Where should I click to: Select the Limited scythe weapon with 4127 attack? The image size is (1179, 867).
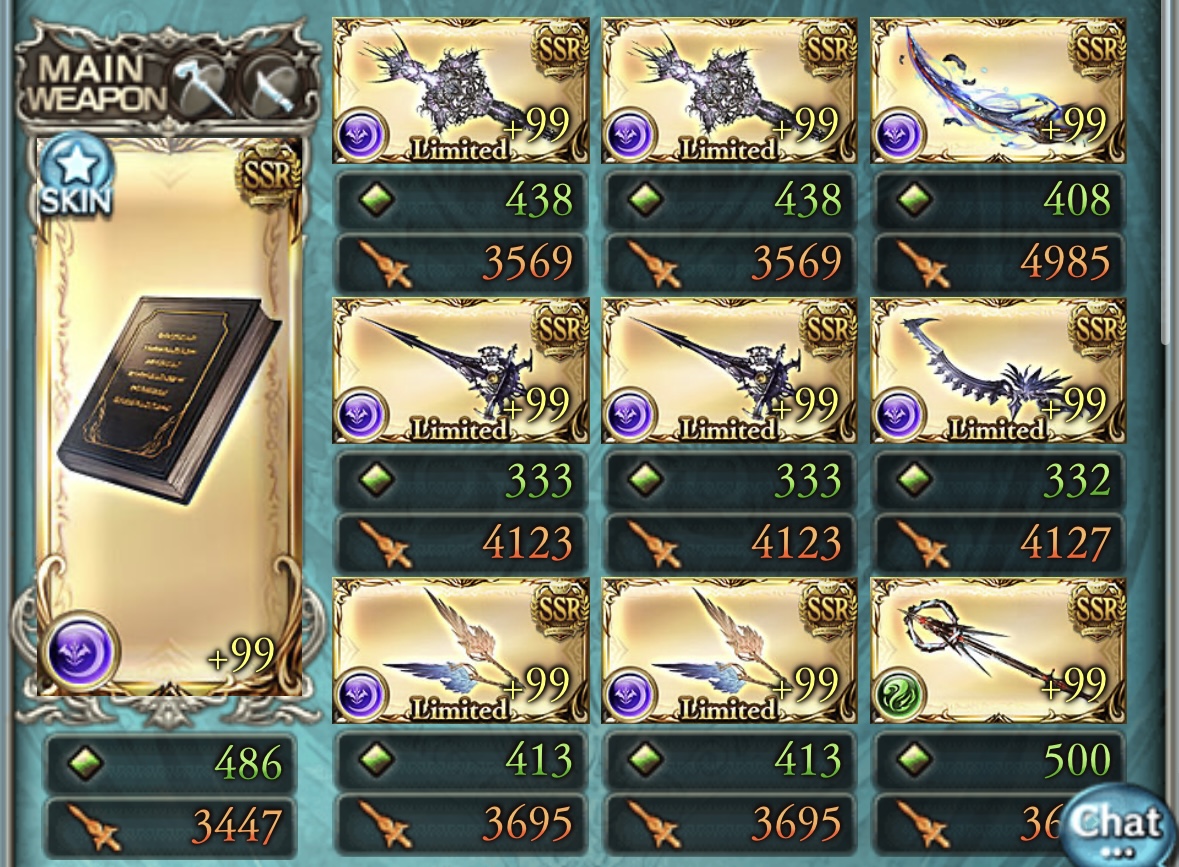click(x=998, y=371)
